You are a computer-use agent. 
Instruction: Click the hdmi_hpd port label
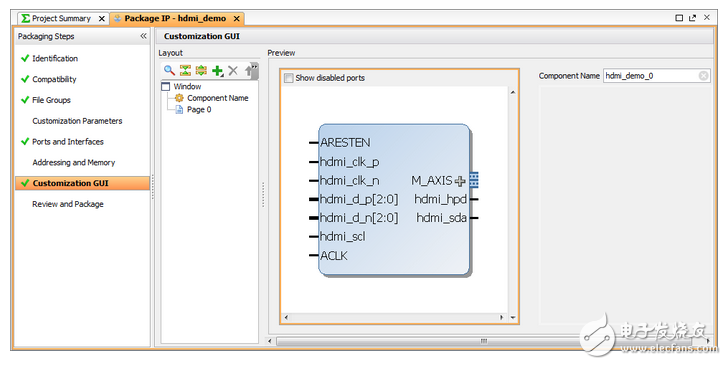click(440, 199)
